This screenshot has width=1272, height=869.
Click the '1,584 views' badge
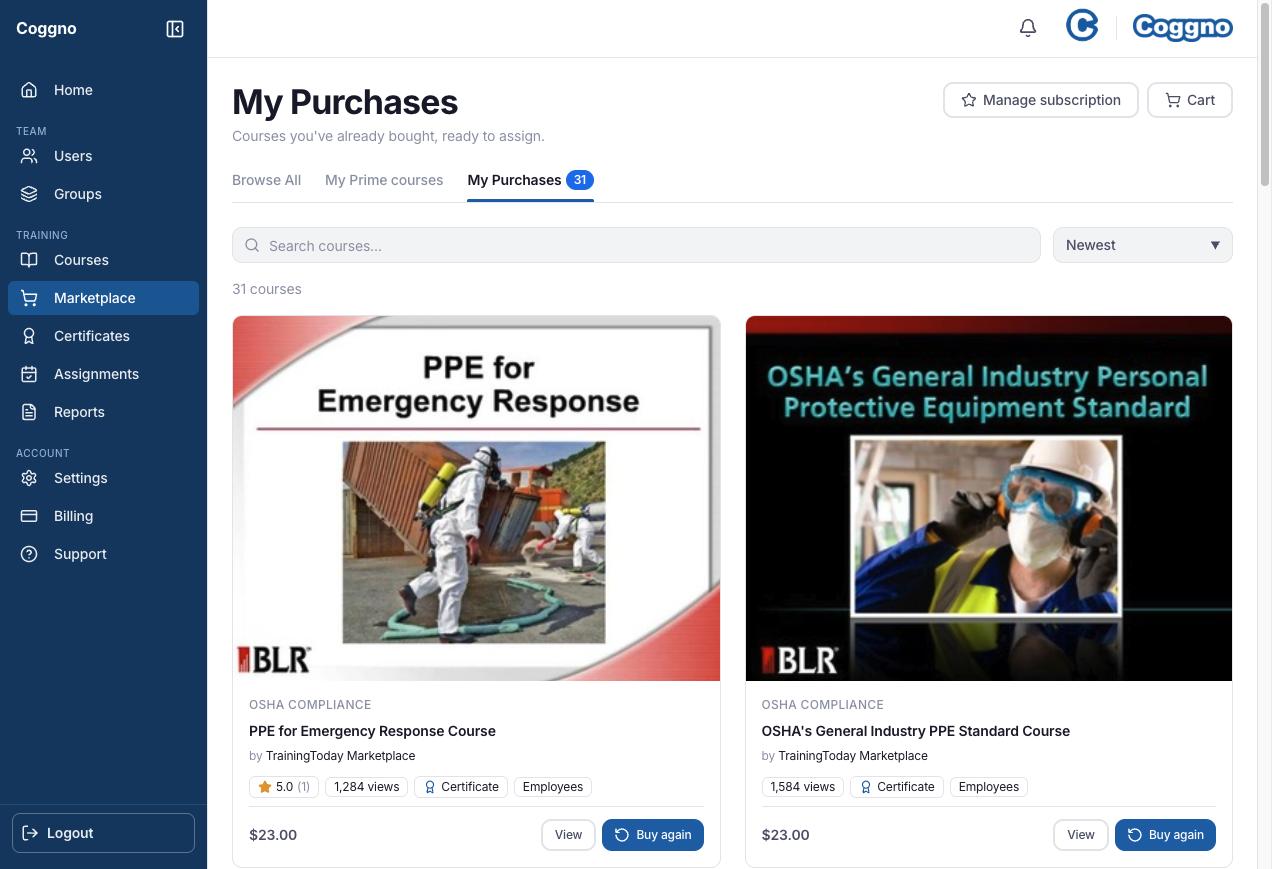[803, 787]
